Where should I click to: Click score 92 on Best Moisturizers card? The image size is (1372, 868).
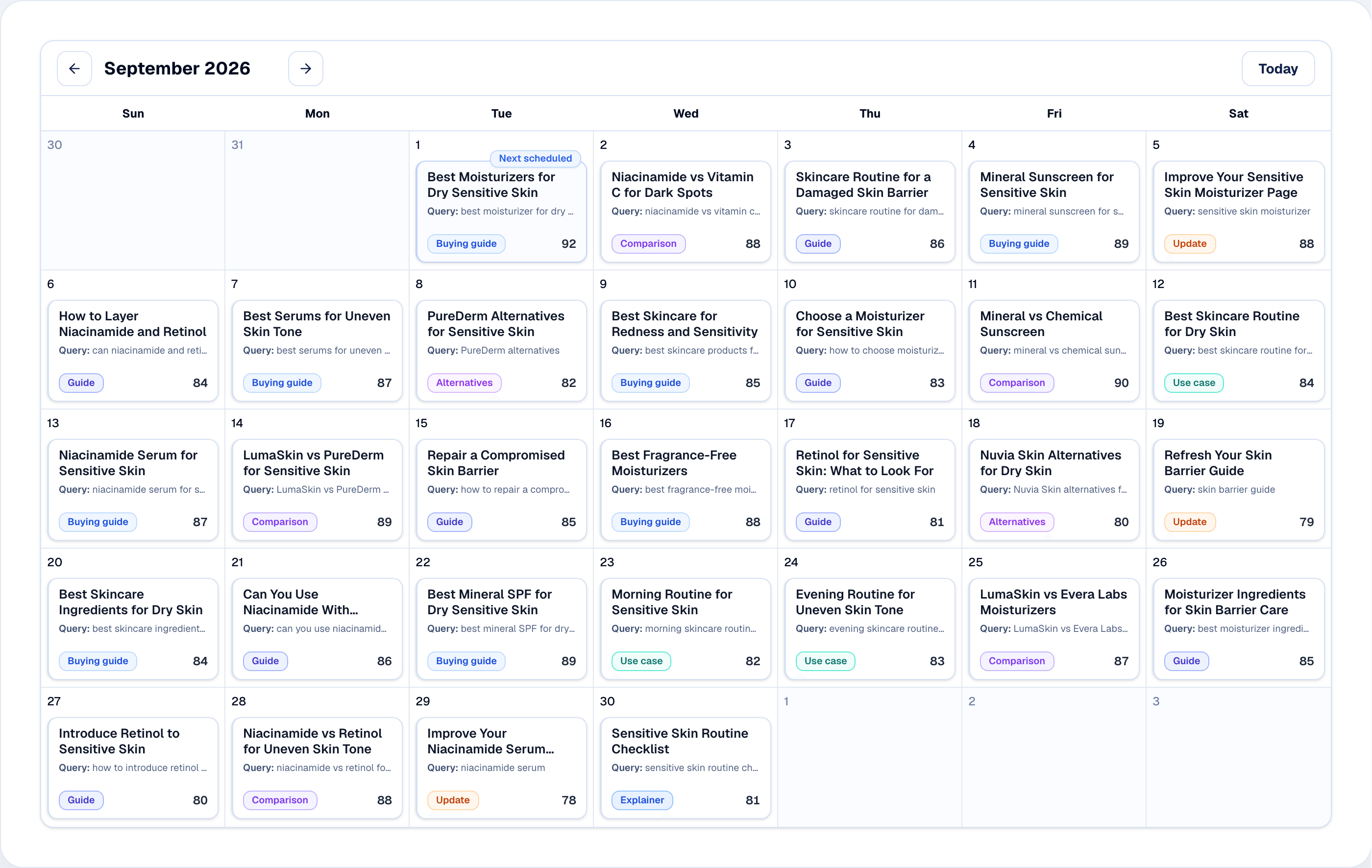tap(568, 244)
